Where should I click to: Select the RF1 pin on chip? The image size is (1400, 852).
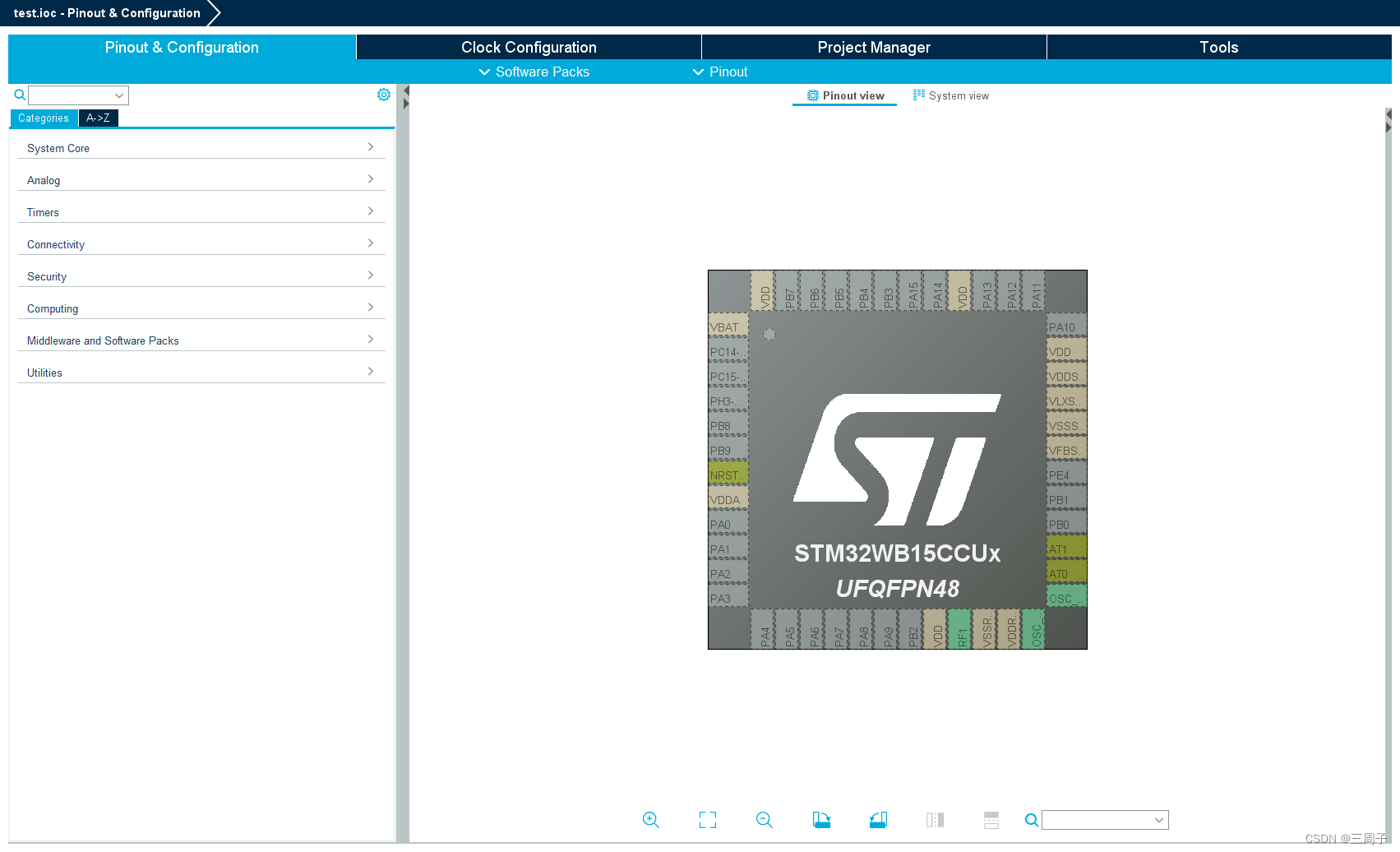(x=960, y=629)
